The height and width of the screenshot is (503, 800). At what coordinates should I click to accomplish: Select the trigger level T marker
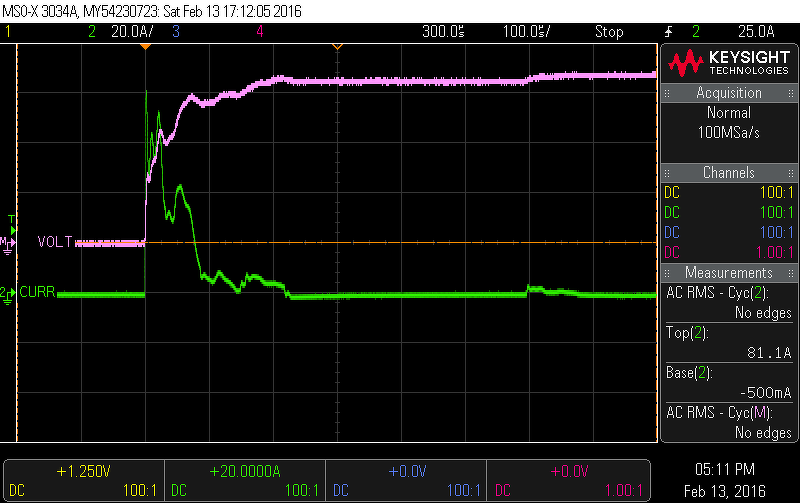[x=12, y=224]
